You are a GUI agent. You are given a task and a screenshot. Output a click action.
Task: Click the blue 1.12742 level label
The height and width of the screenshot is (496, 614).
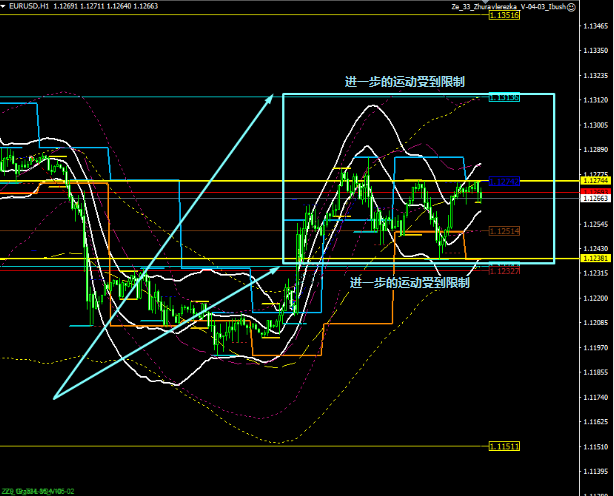[x=504, y=181]
